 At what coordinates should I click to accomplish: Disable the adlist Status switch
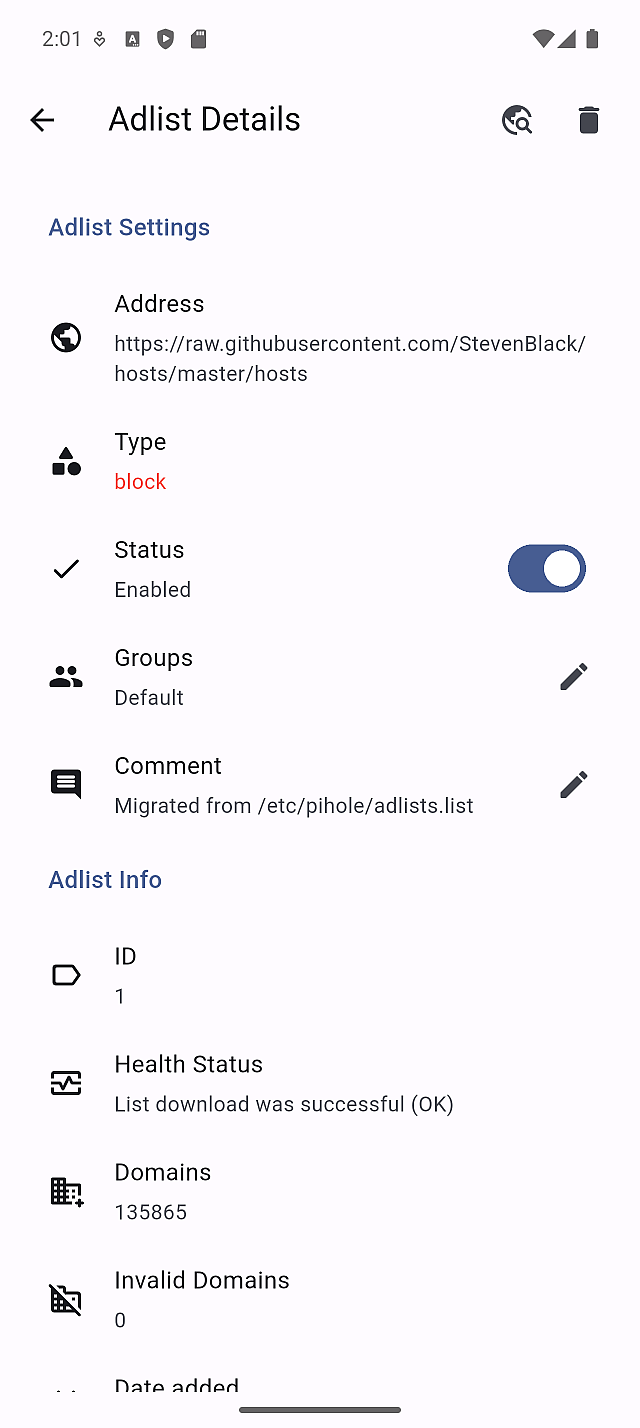[x=546, y=569]
